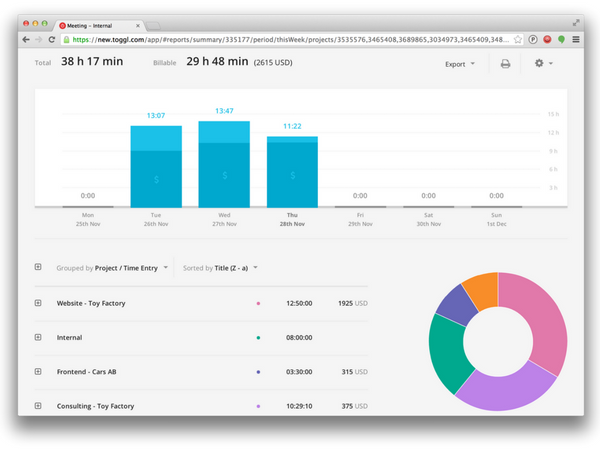The image size is (600, 450).
Task: Click the circled P extension icon
Action: [x=533, y=39]
